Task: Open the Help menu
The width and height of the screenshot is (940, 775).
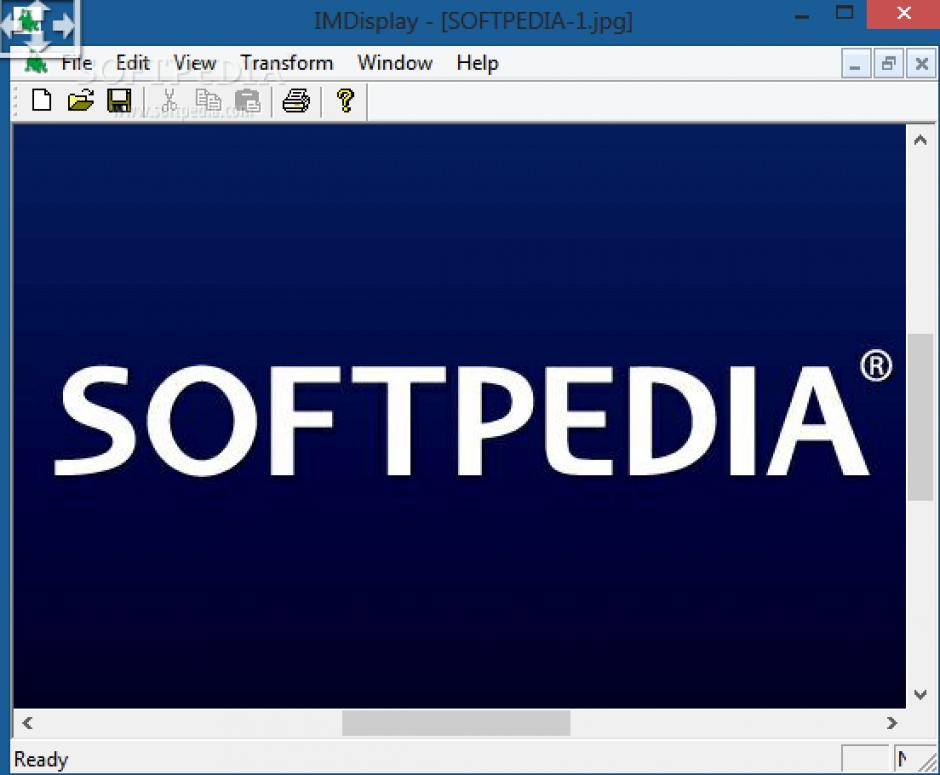Action: pos(477,64)
